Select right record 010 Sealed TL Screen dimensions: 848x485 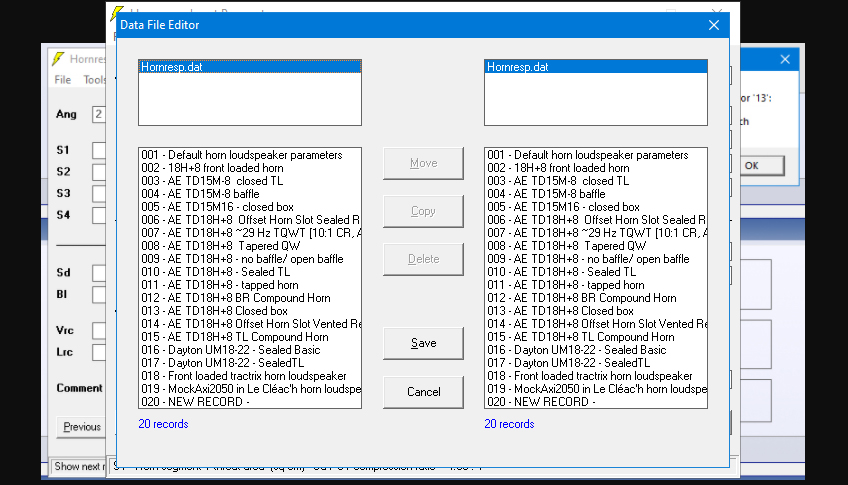(595, 272)
